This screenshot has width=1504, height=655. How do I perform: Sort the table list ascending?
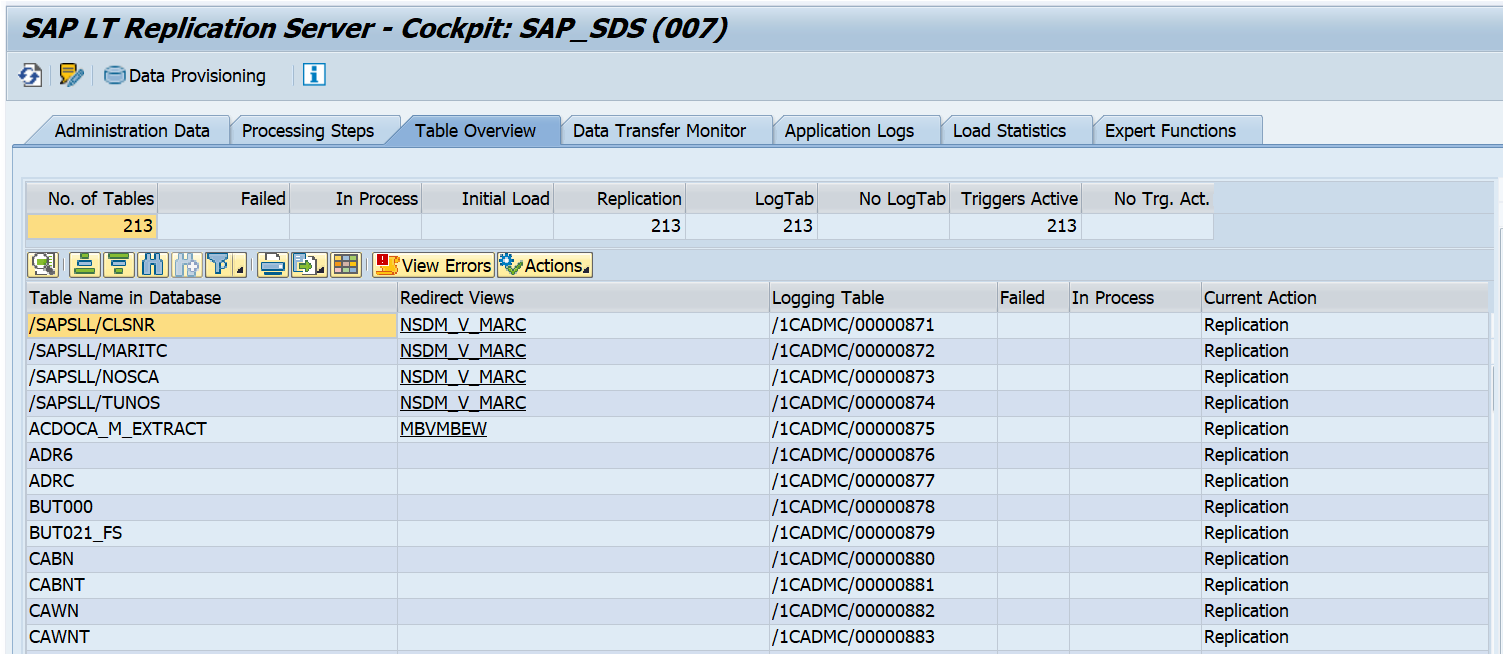(x=85, y=264)
